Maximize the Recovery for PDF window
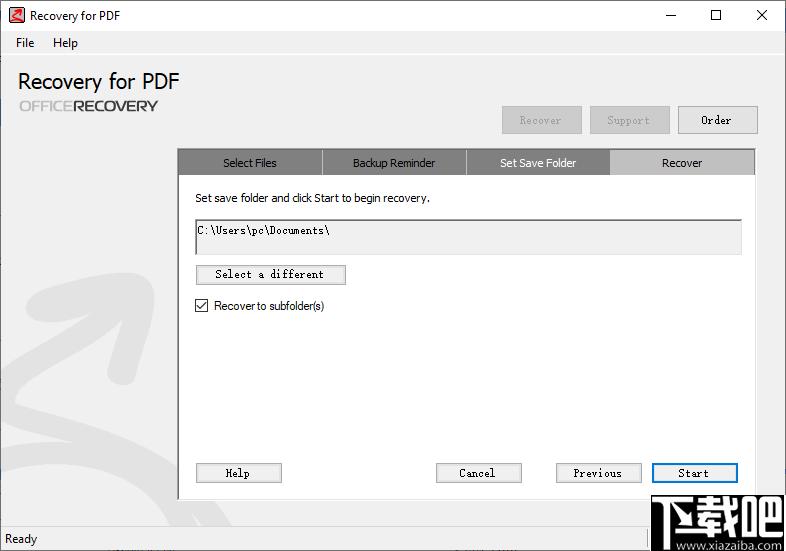The image size is (786, 551). pyautogui.click(x=716, y=16)
